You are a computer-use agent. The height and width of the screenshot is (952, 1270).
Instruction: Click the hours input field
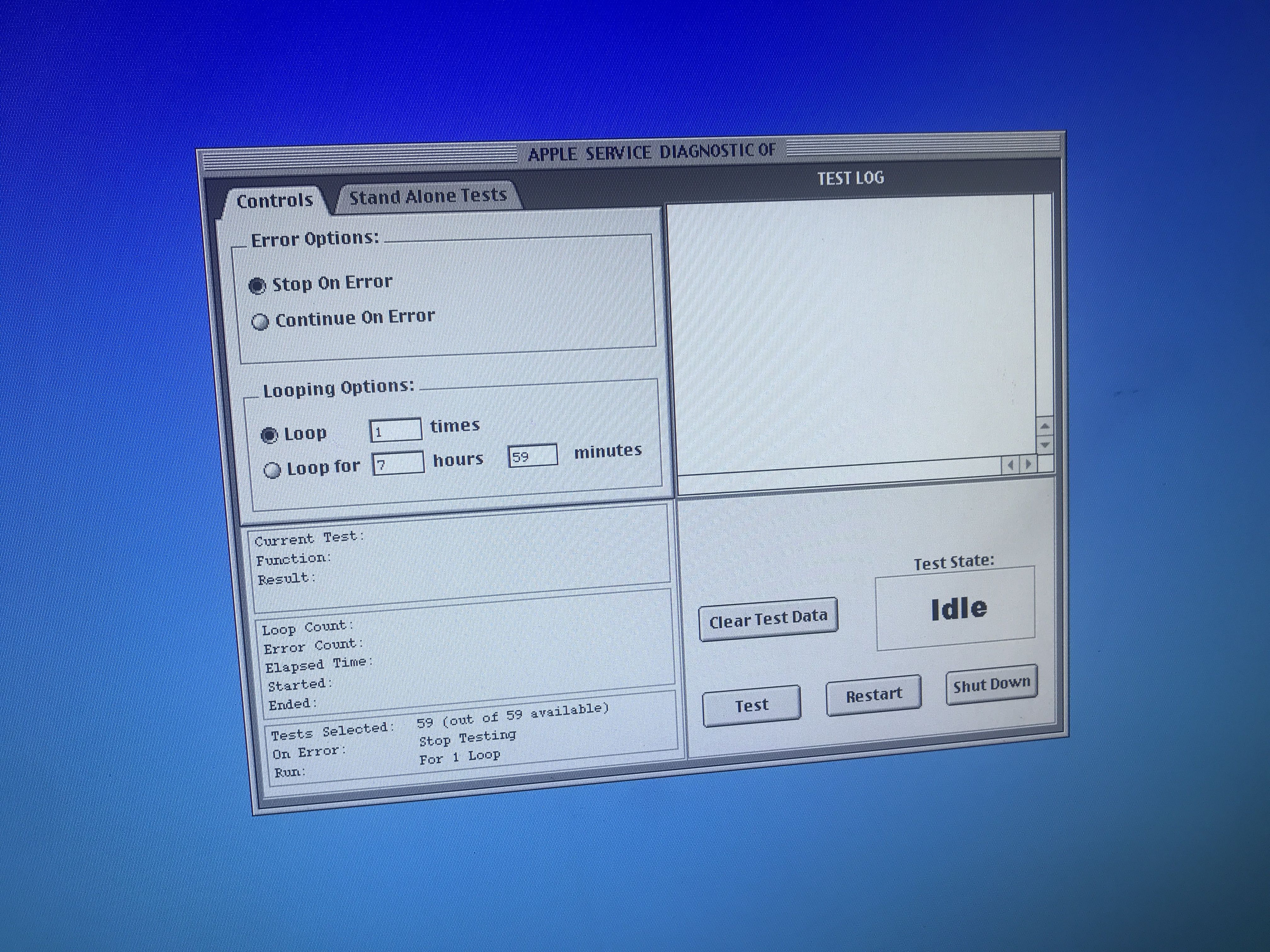tap(398, 463)
